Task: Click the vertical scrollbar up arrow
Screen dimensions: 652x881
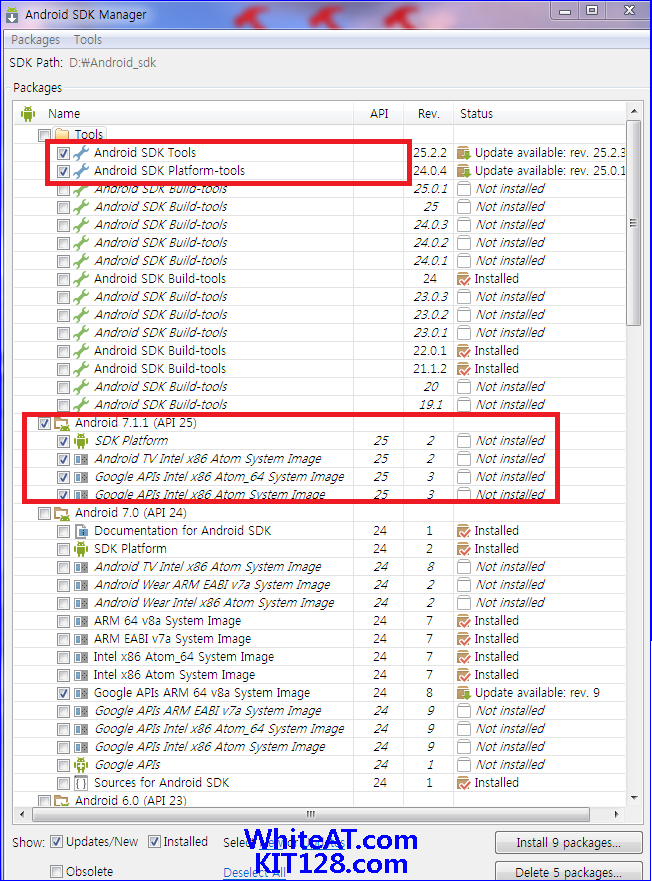Action: coord(634,111)
